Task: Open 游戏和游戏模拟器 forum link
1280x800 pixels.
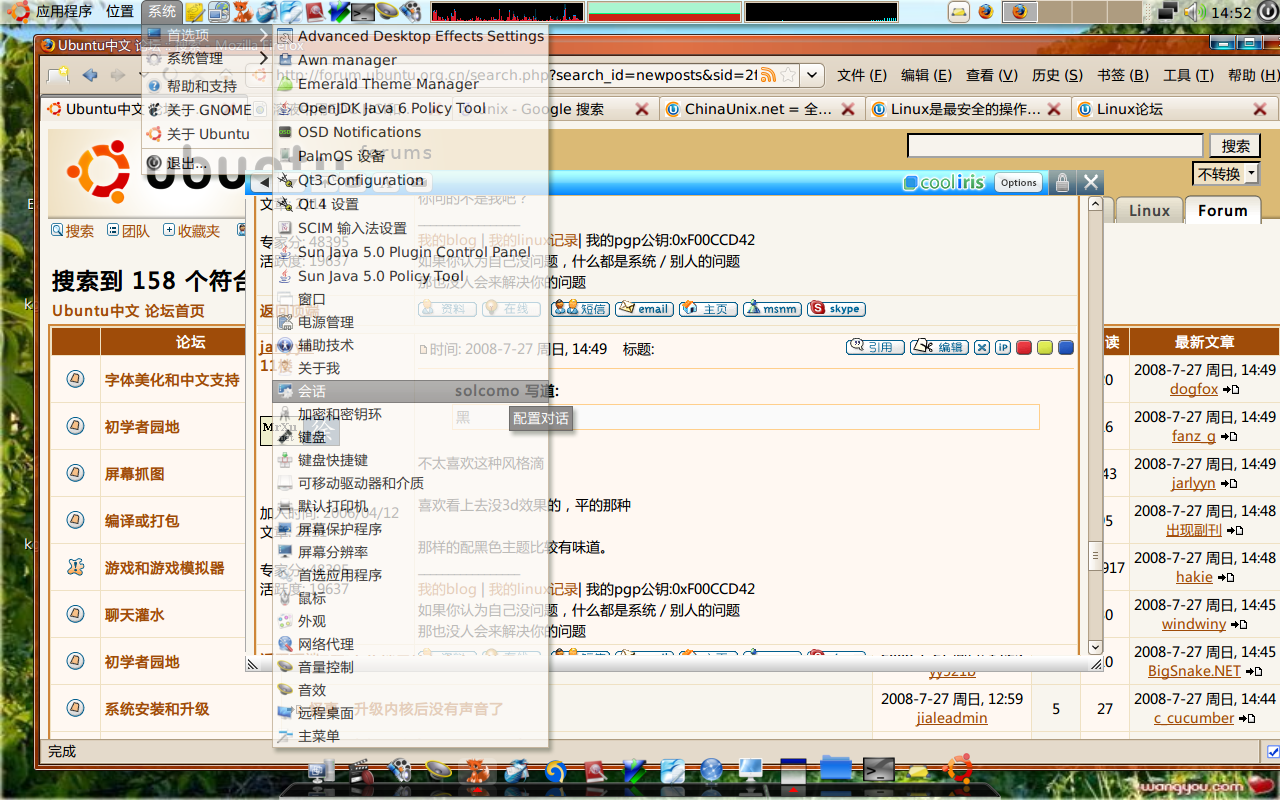Action: click(165, 568)
